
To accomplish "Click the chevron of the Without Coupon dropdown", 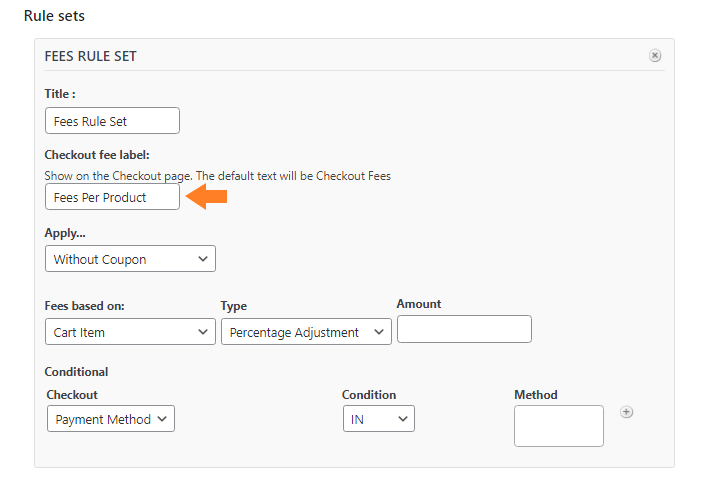I will point(203,259).
